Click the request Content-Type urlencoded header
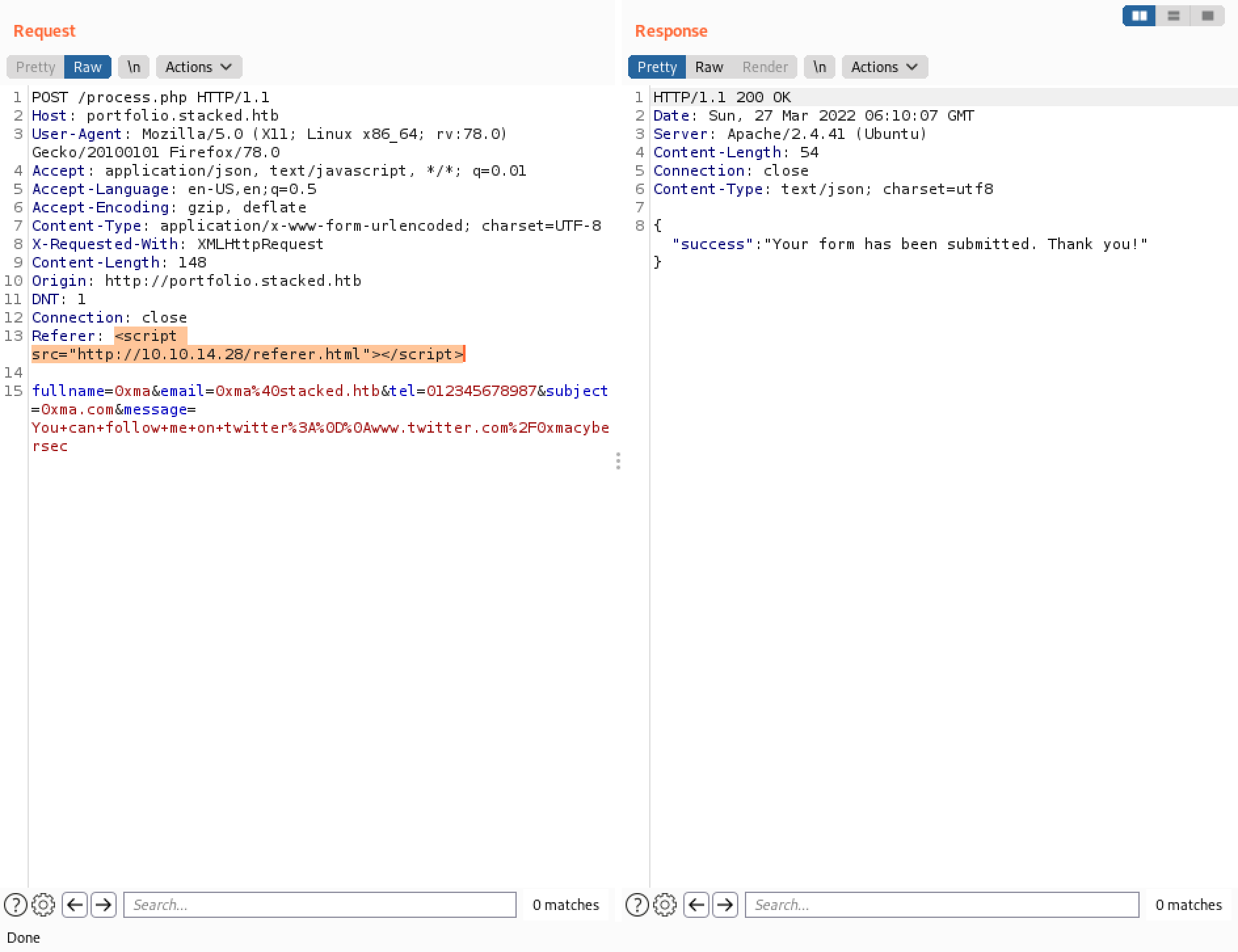Screen dimensions: 1238x952 tap(317, 226)
